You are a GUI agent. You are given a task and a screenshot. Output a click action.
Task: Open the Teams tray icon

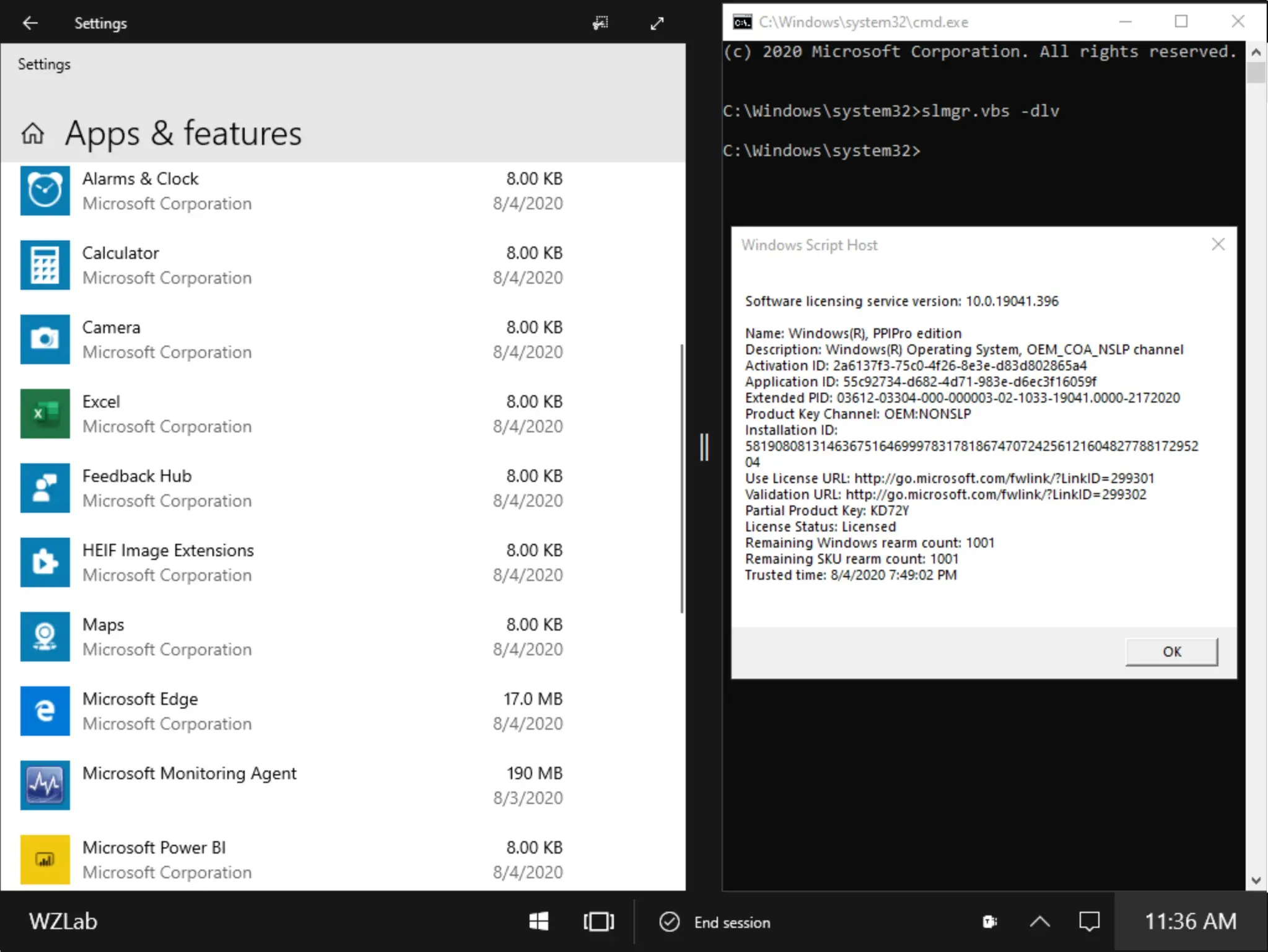990,922
